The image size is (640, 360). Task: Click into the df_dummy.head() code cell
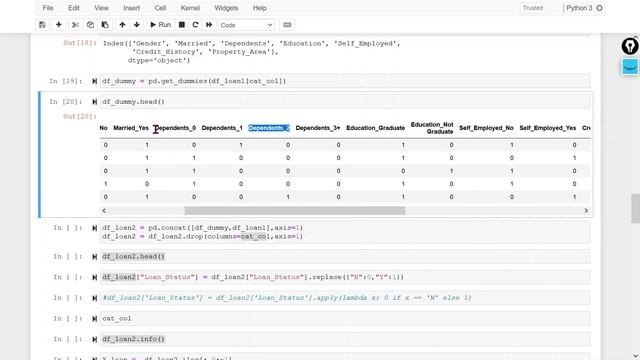[345, 102]
